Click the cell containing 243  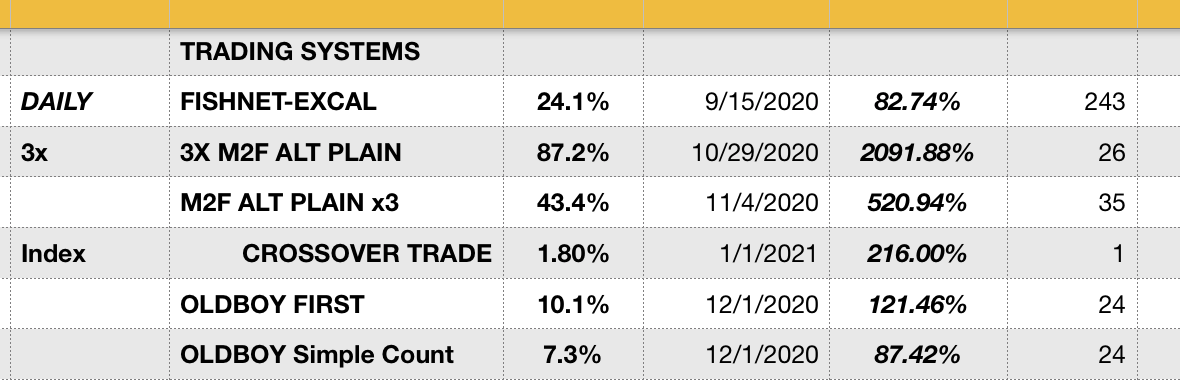coord(1072,101)
